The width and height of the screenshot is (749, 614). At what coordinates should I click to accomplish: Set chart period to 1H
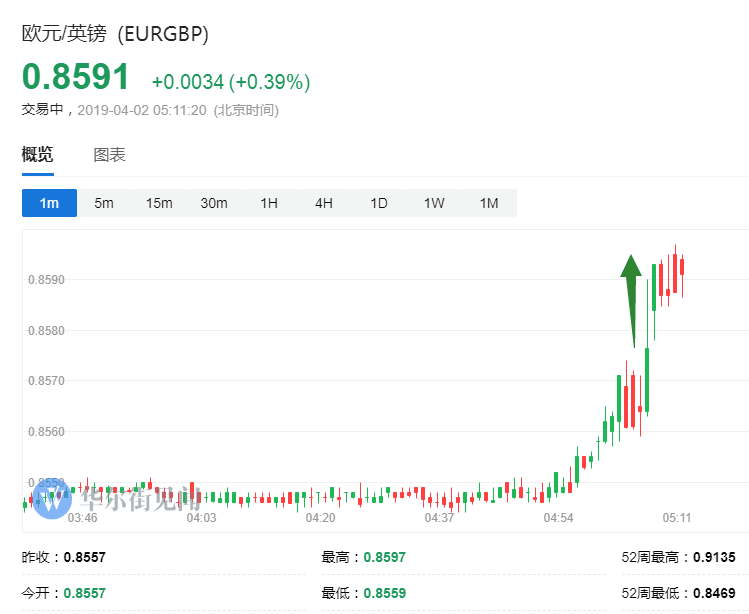pos(269,203)
